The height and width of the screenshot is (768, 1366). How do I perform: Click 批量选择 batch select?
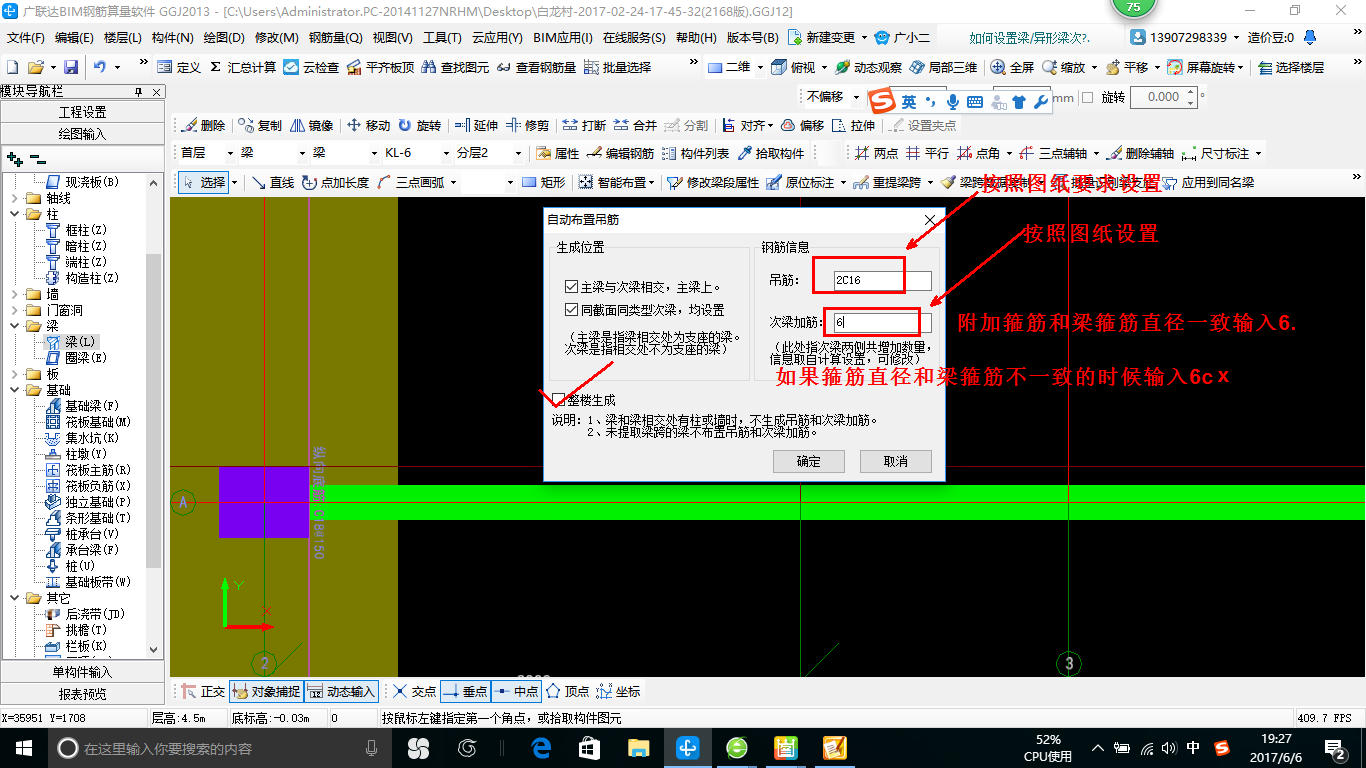[x=617, y=67]
